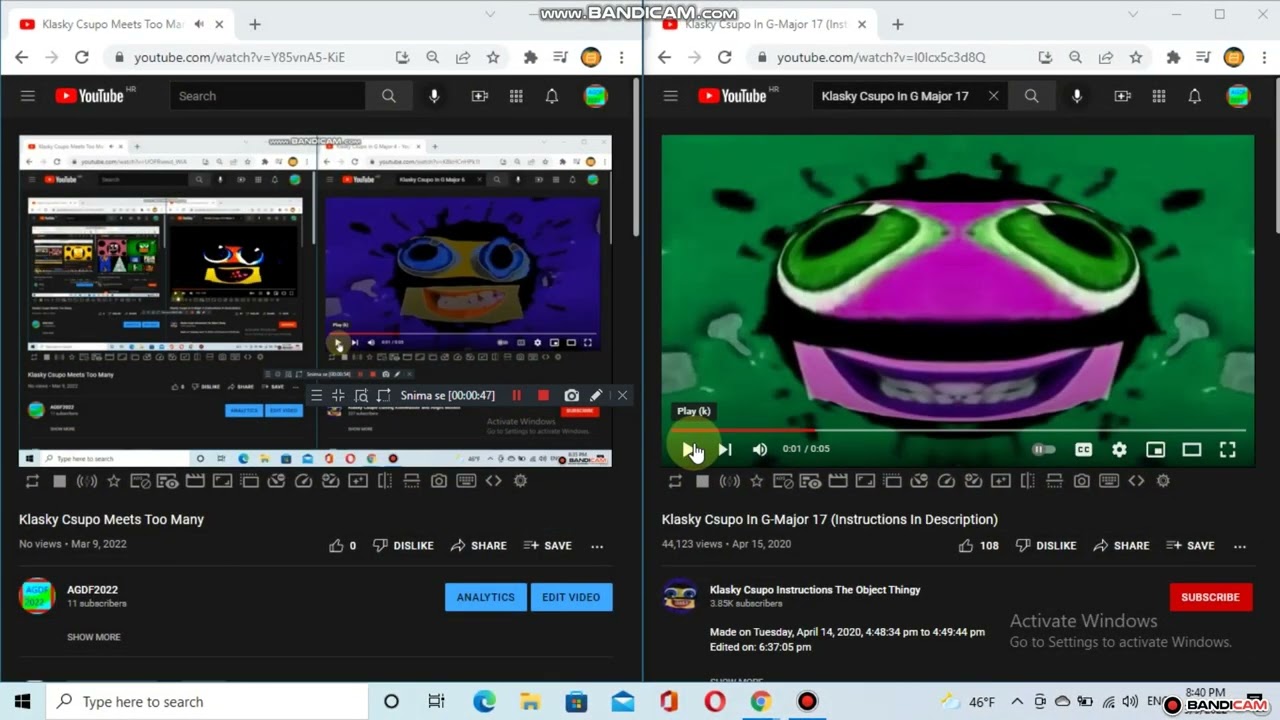Select 'Klasky Csupo In G-Major 17' tab

click(766, 24)
